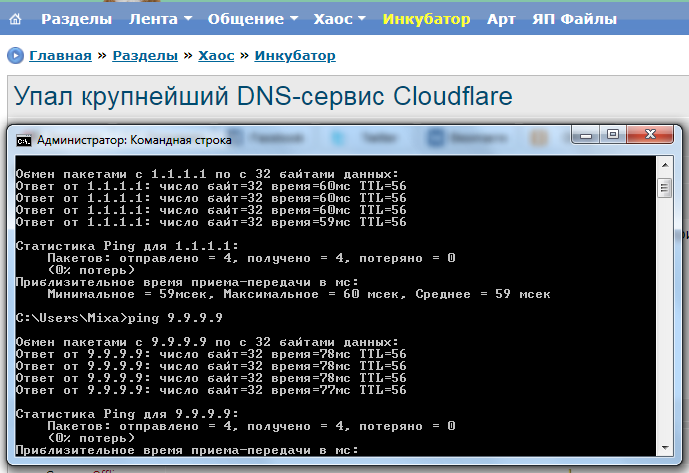Click the console scrollbar down arrow
This screenshot has width=689, height=473.
click(665, 448)
